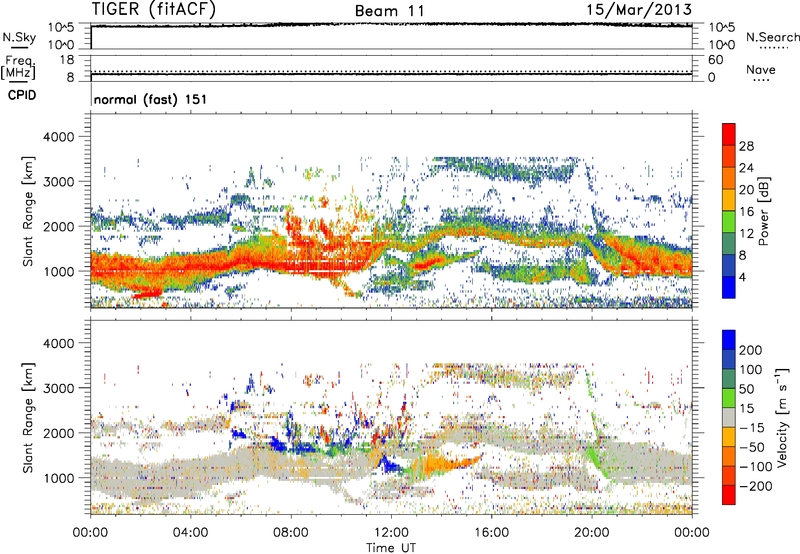Click the 28 dB power scale value

[x=746, y=146]
